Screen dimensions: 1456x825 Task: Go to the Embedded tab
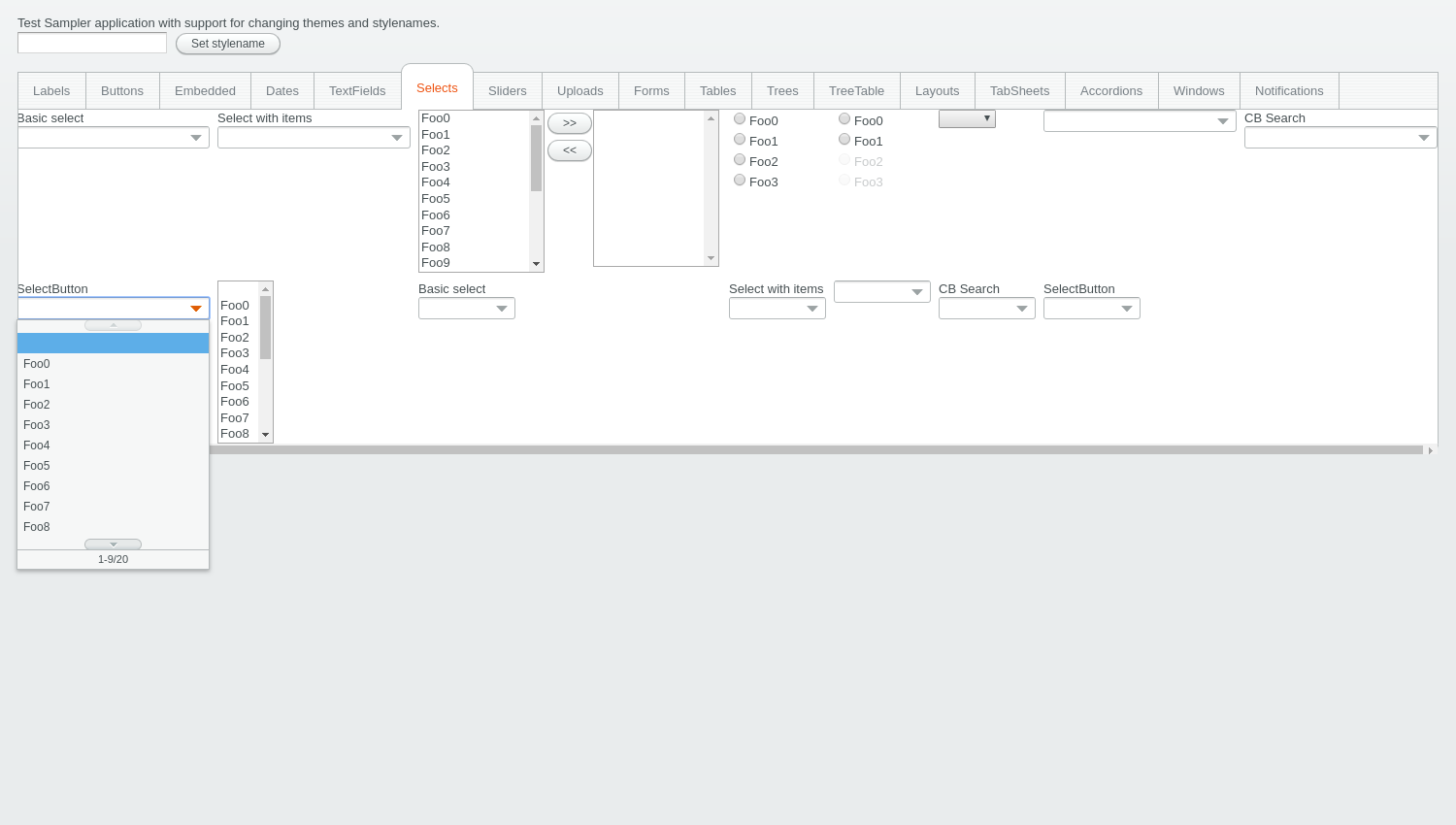tap(205, 91)
